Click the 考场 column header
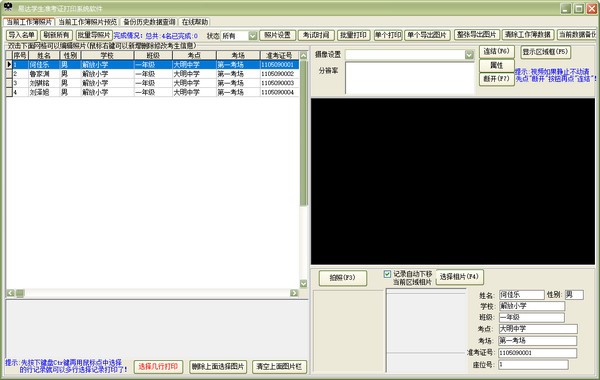The image size is (600, 380). tap(238, 55)
